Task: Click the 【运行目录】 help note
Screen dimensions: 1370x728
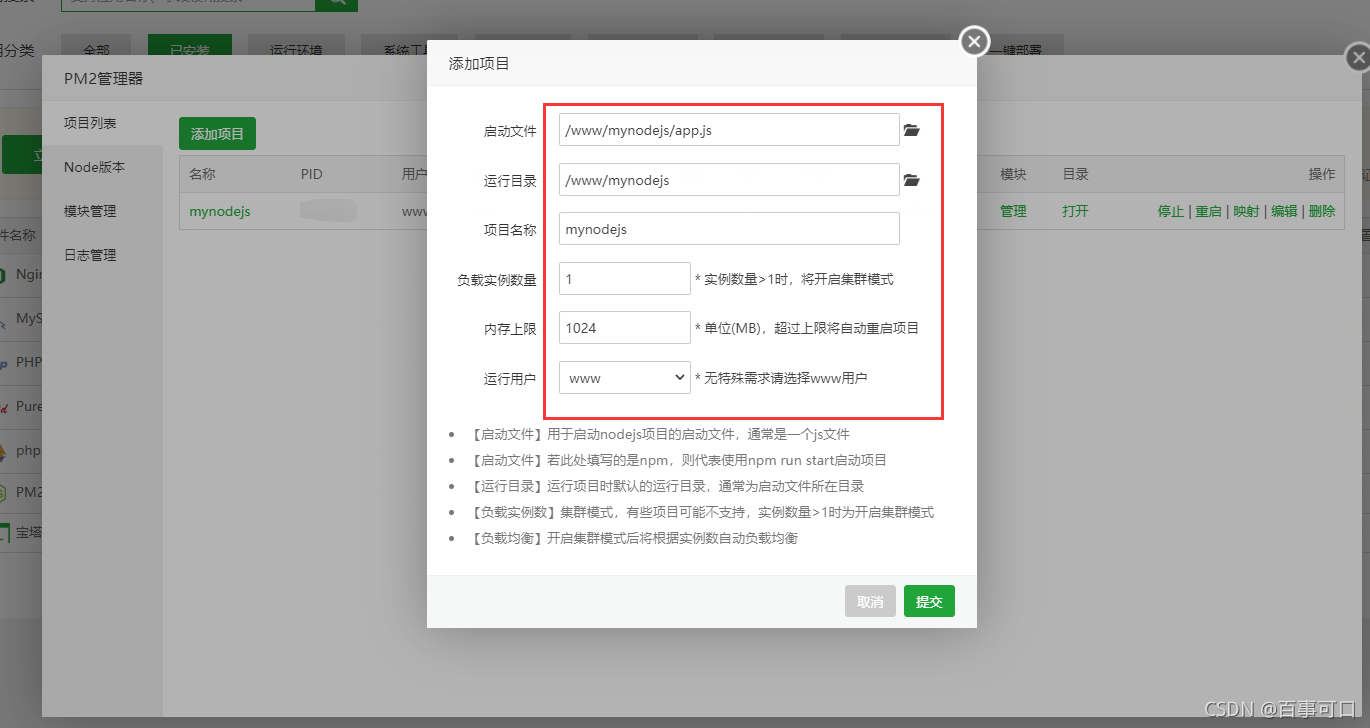Action: (x=668, y=486)
